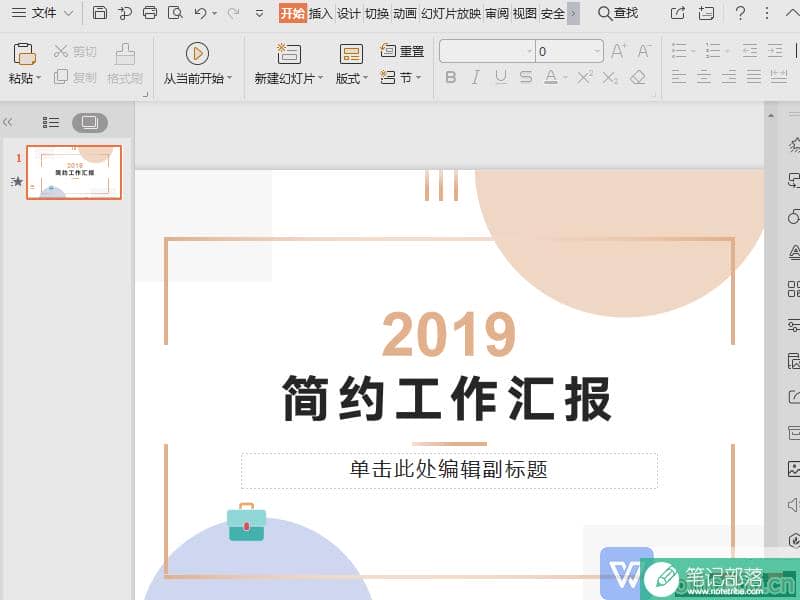Select slide 1 thumbnail
The image size is (800, 600).
click(74, 172)
